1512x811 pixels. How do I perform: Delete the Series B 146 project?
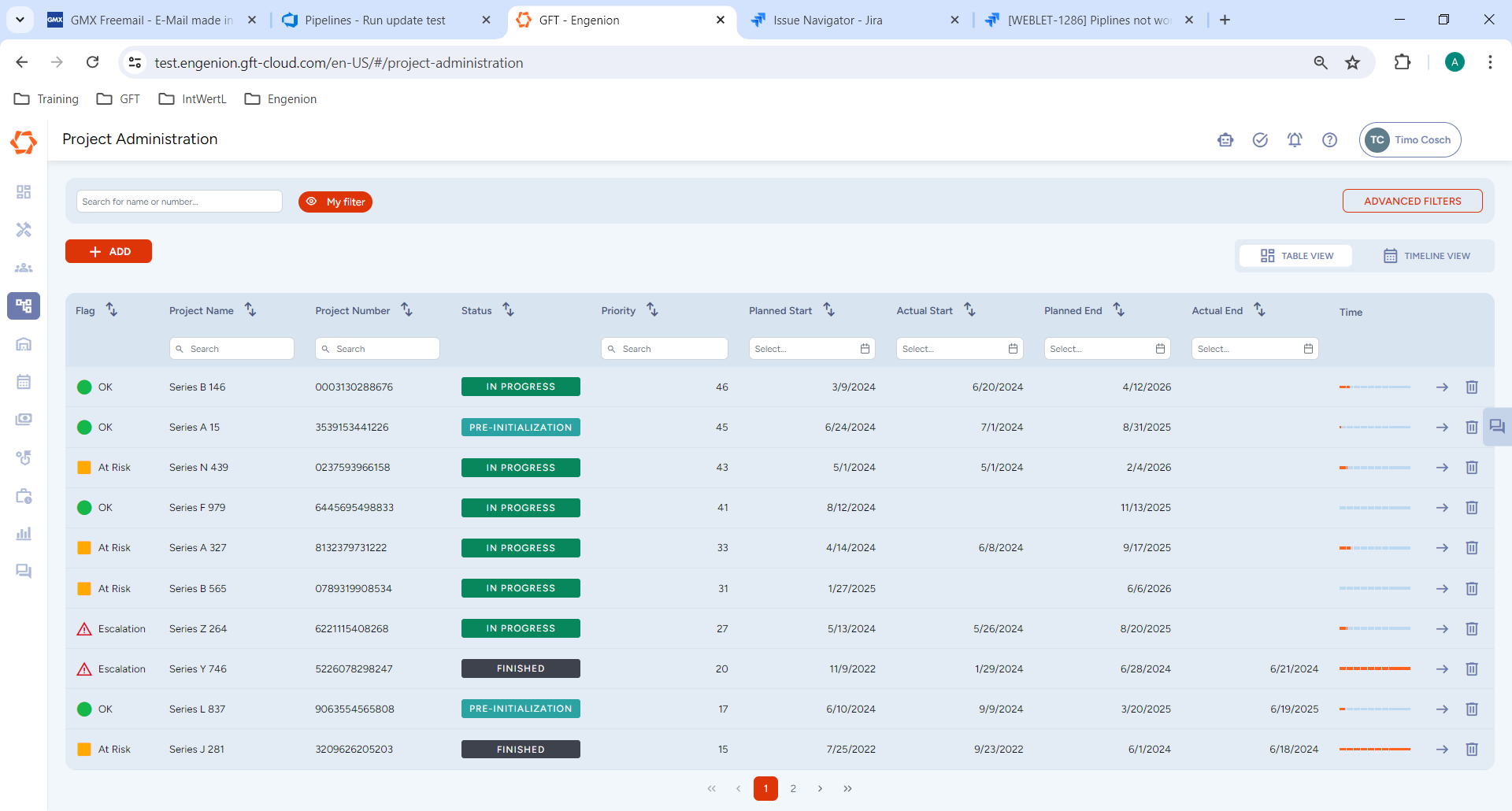click(x=1471, y=387)
